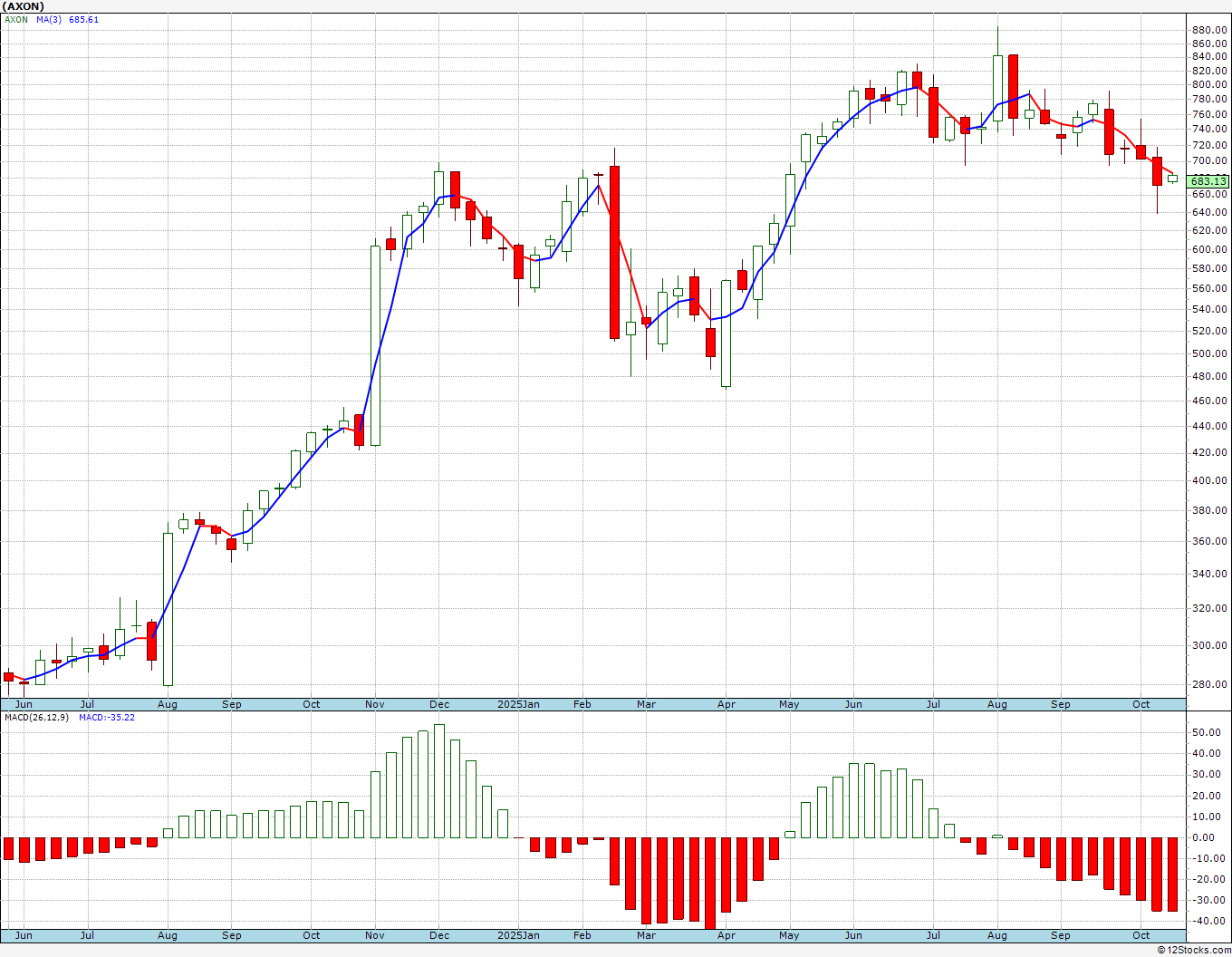1232x957 pixels.
Task: Select the MA(3) legend label
Action: click(x=49, y=19)
